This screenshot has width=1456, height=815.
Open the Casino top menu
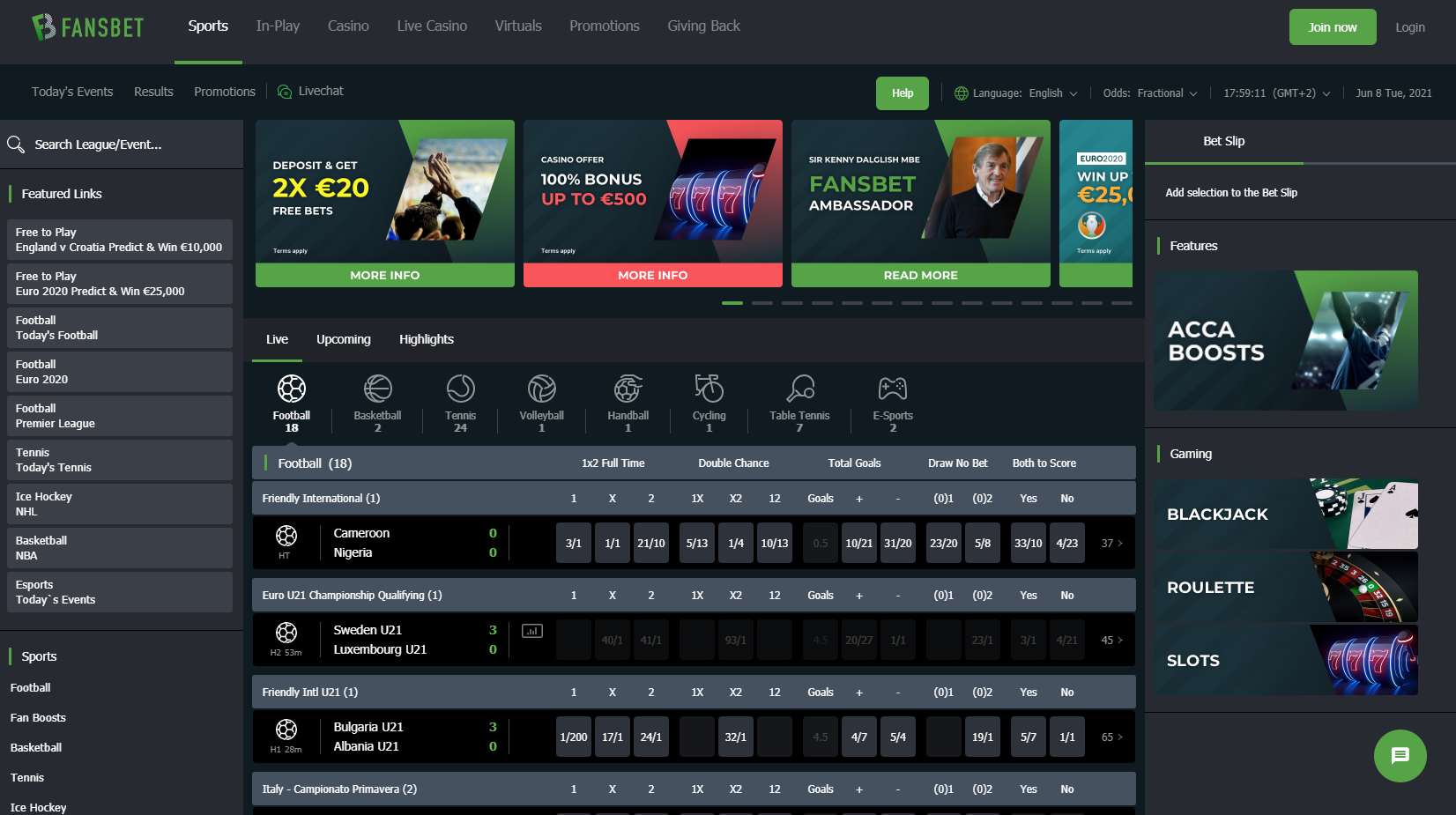pyautogui.click(x=348, y=26)
